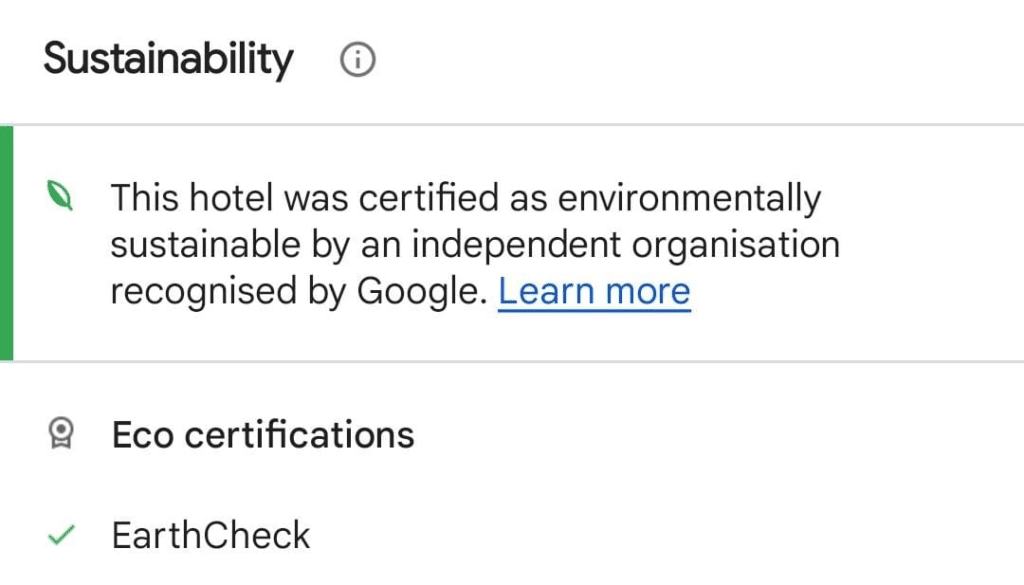Click the Sustainability info icon

tap(357, 59)
